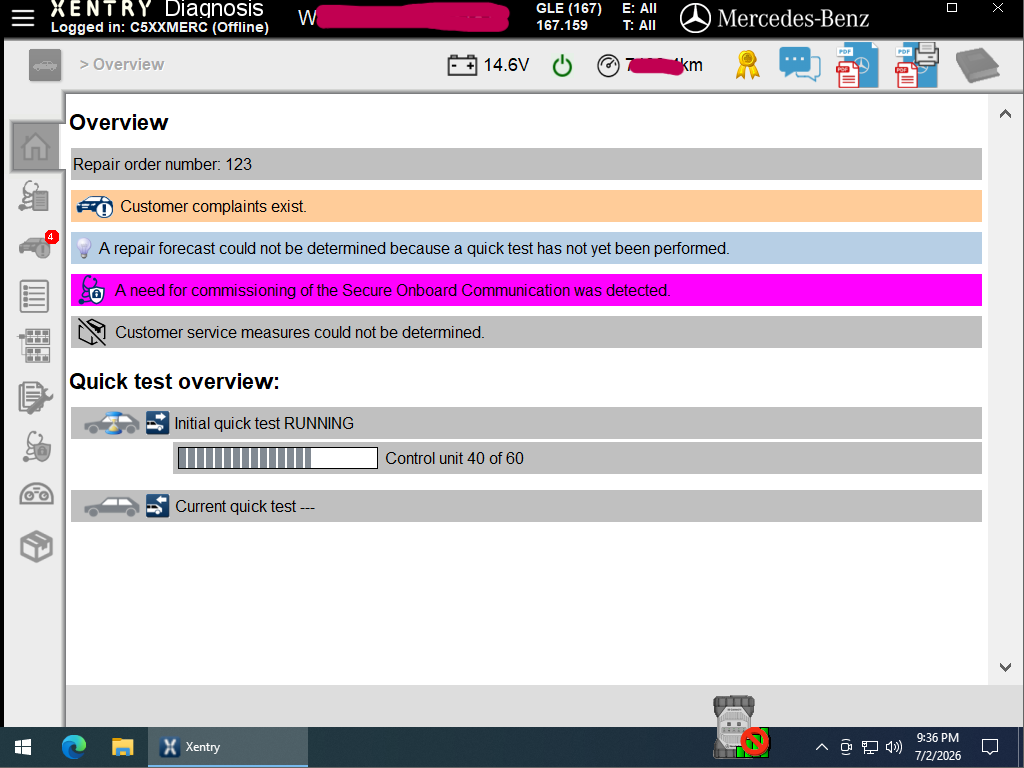
Task: Click the 14.6V battery voltage value
Action: click(x=506, y=65)
